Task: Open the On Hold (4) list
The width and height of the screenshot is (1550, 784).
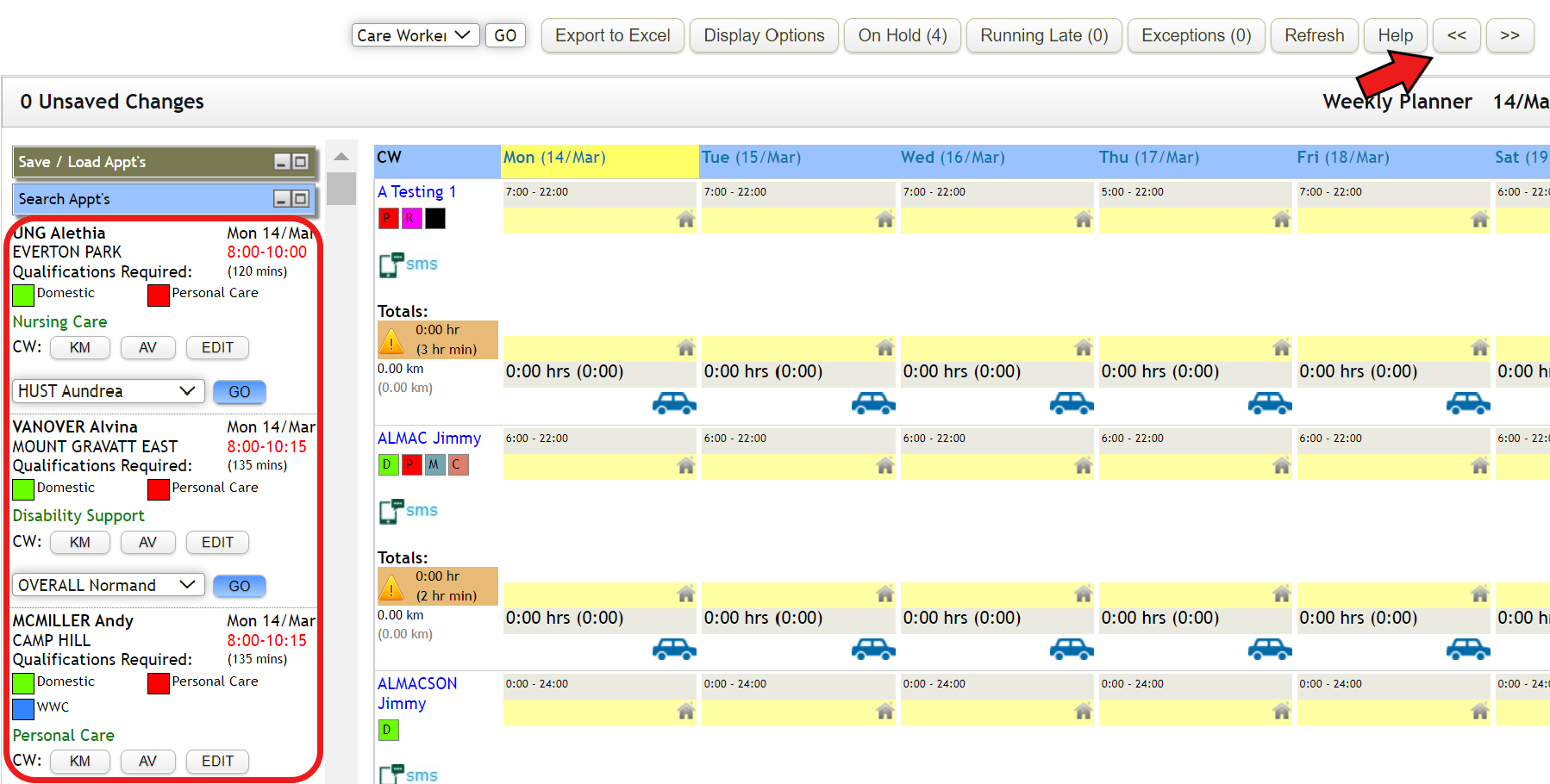Action: 902,35
